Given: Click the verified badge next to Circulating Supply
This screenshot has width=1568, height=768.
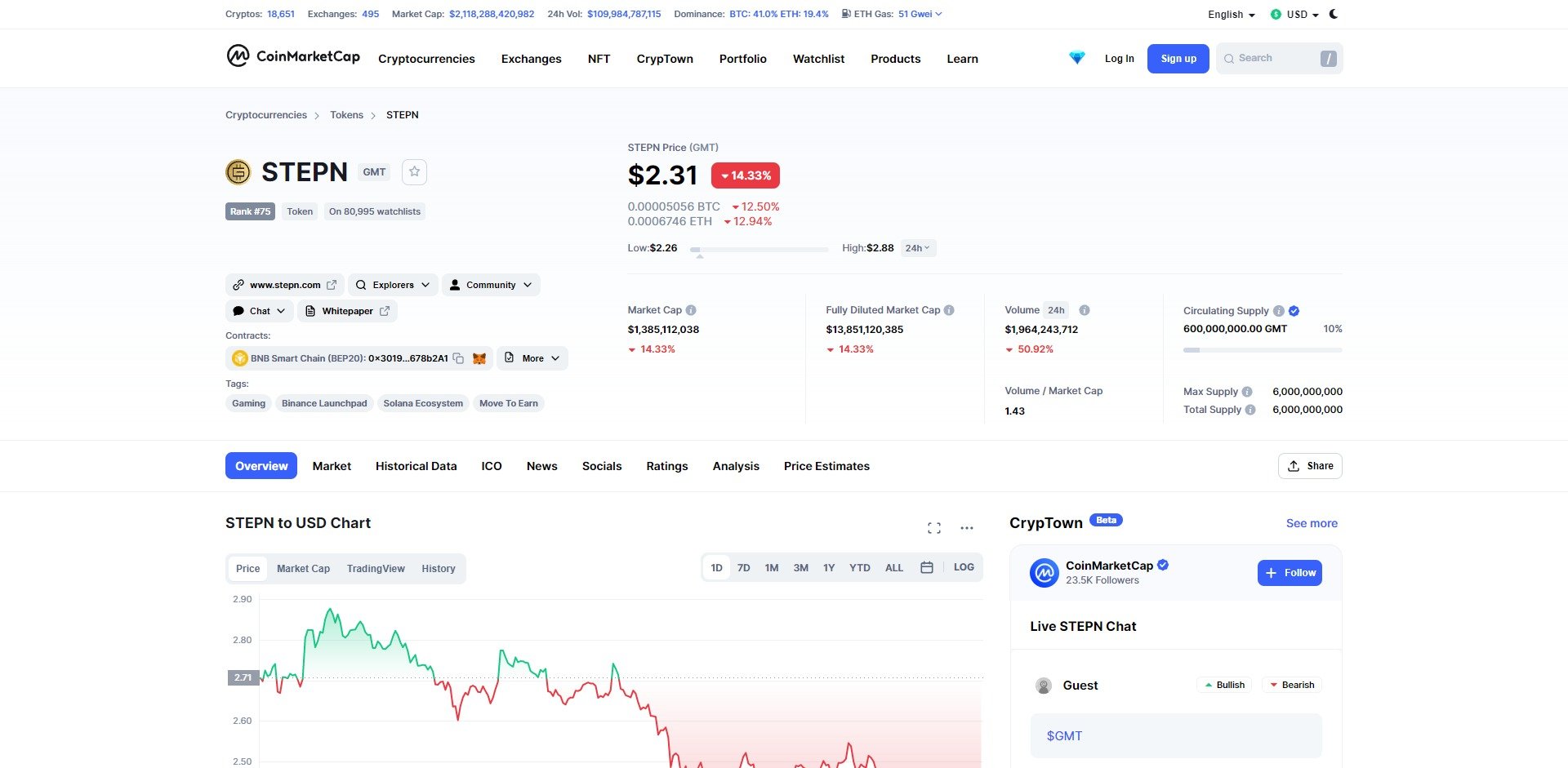Looking at the screenshot, I should point(1294,311).
